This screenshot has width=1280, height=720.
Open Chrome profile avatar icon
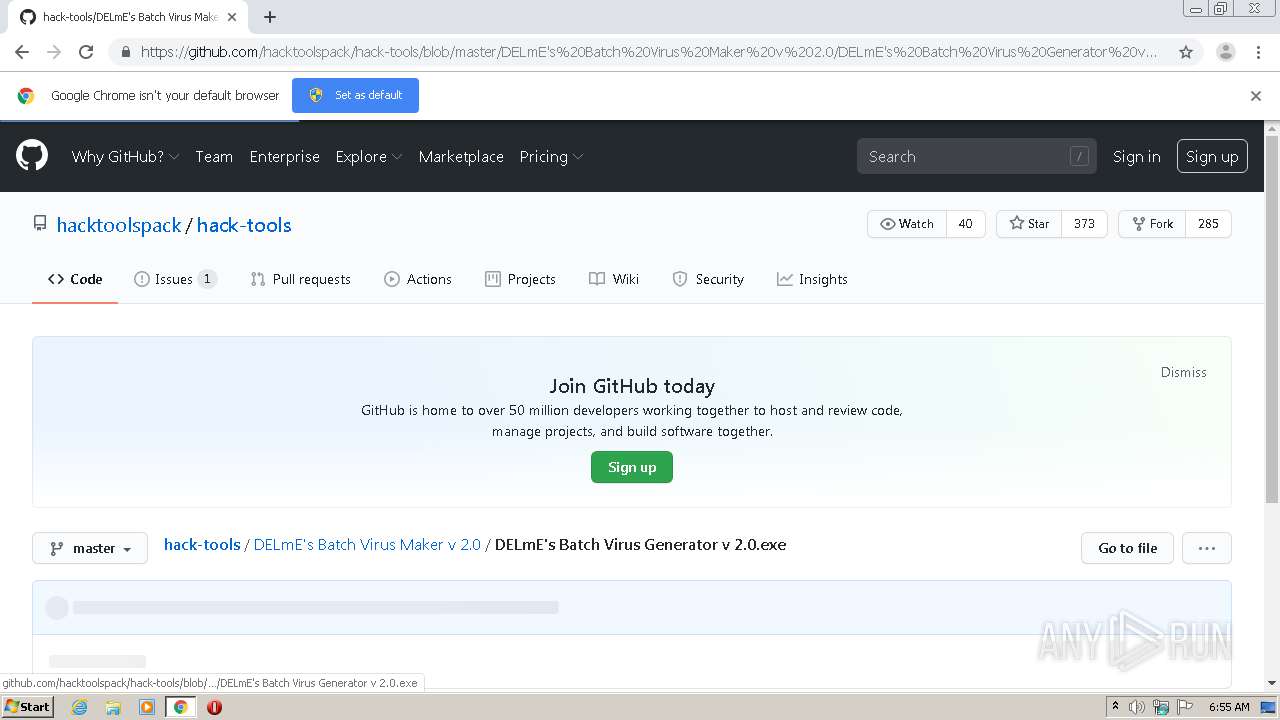pyautogui.click(x=1226, y=52)
